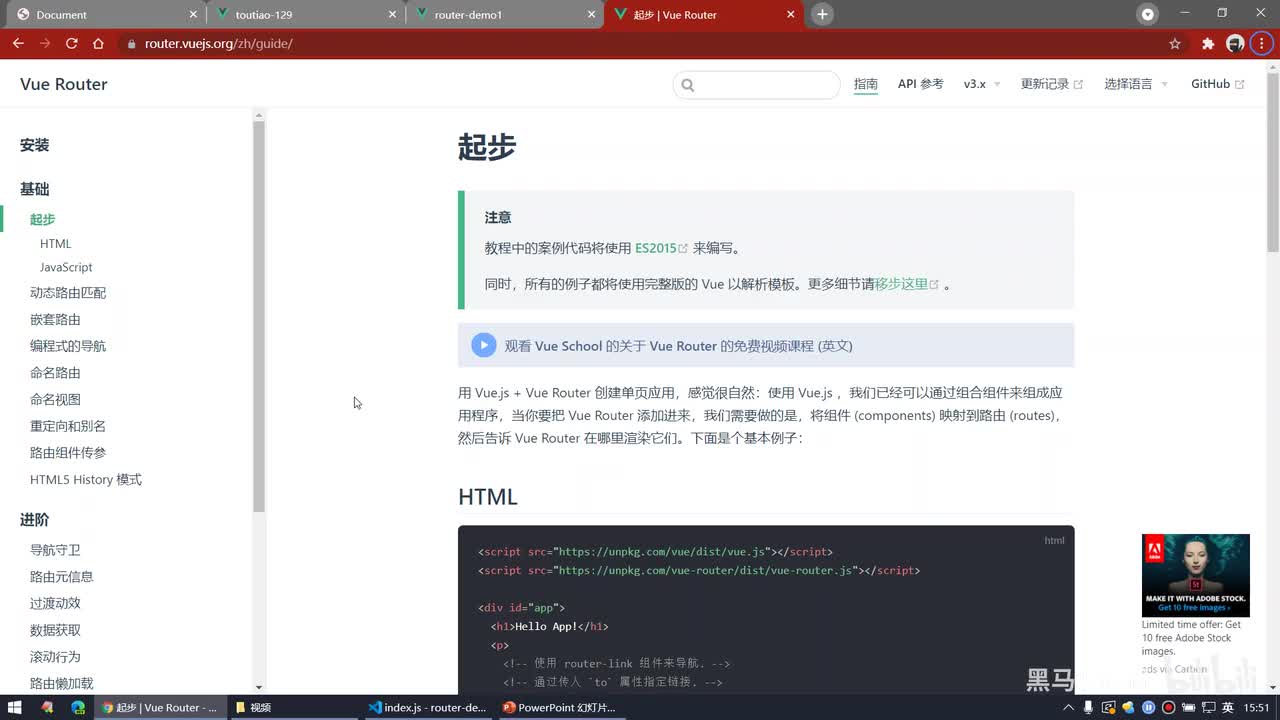
Task: Close the toutiao-129 tab
Action: [x=392, y=15]
